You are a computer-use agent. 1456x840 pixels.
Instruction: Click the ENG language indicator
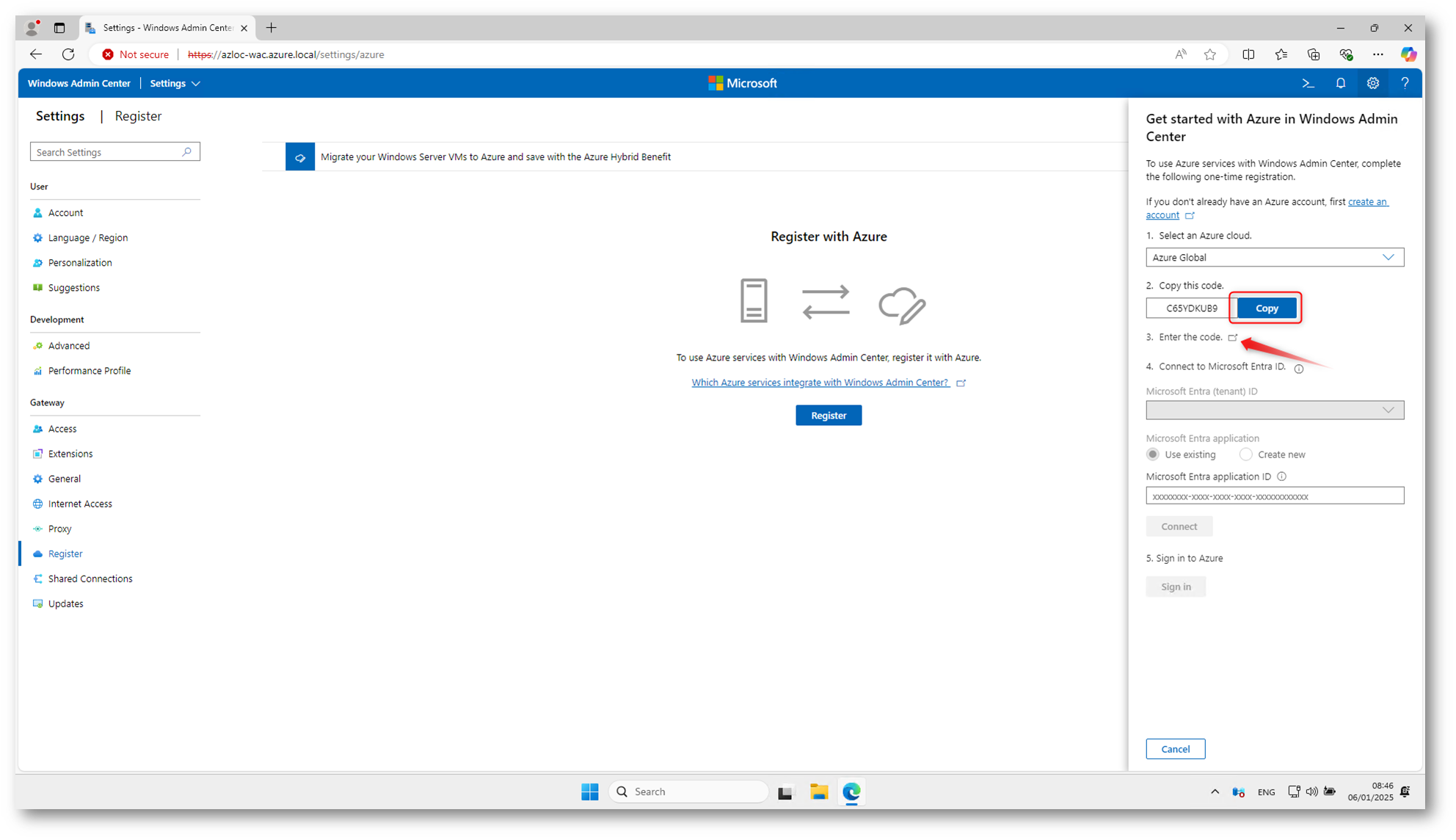coord(1266,792)
